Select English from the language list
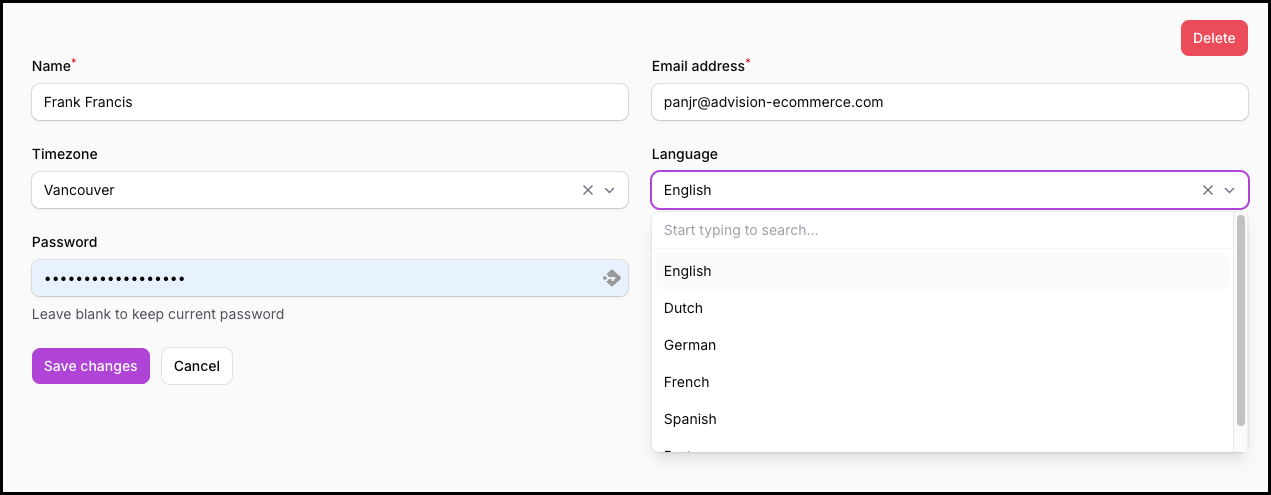The image size is (1271, 495). pos(688,271)
